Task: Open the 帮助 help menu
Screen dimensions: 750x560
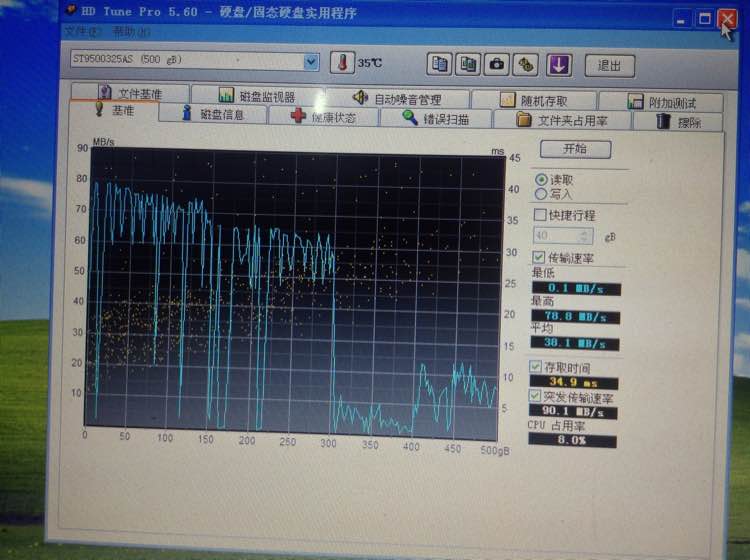Action: click(131, 32)
